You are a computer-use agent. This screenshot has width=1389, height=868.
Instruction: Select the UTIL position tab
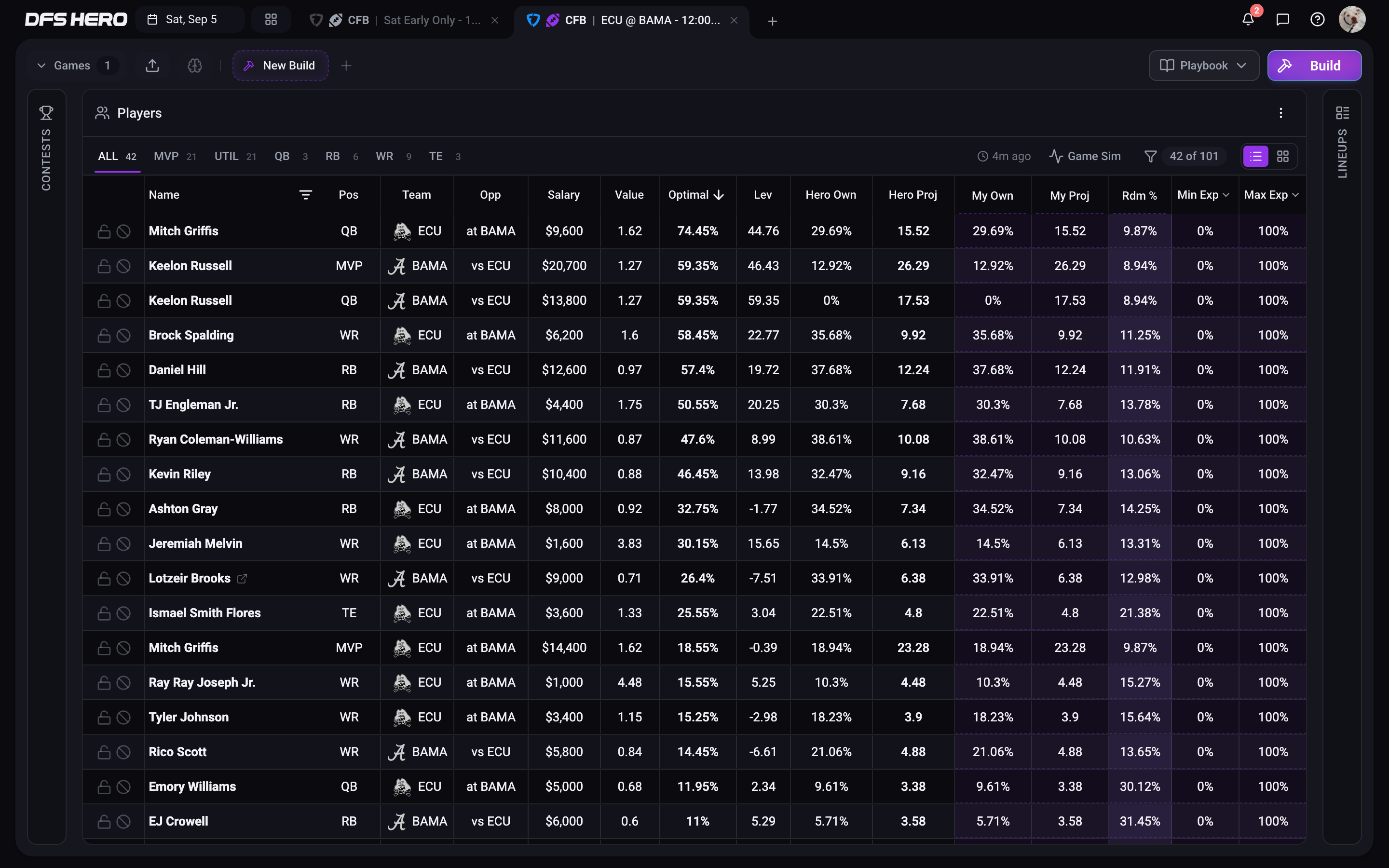tap(235, 156)
